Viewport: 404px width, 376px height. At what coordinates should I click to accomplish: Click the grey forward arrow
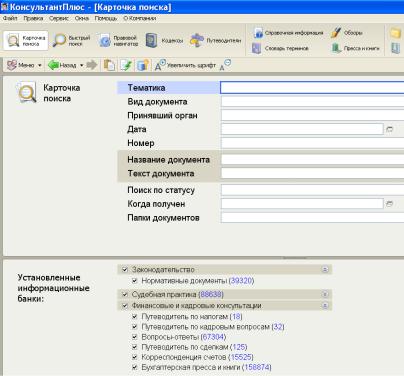coord(92,65)
